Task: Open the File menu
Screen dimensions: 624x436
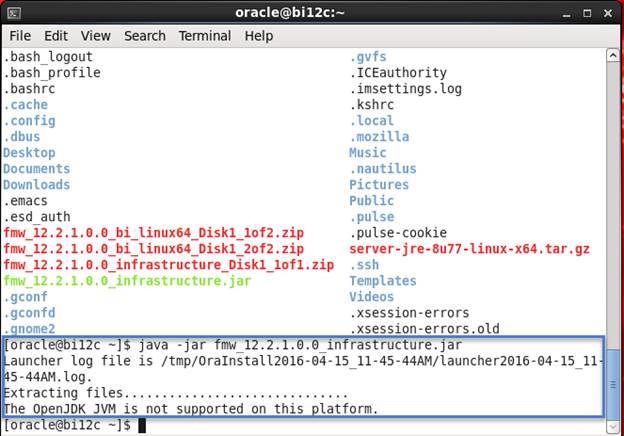Action: pos(20,36)
